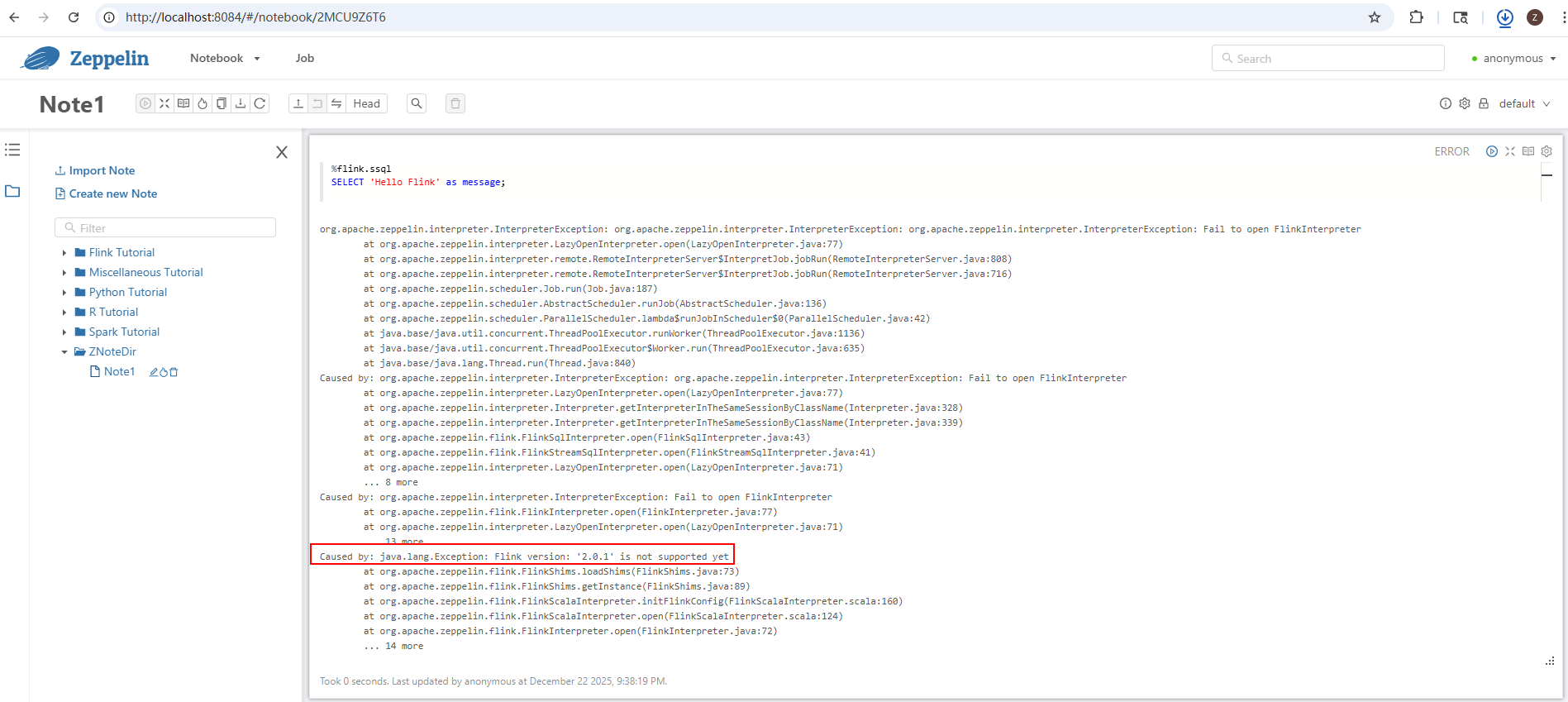Run the flink.ssql paragraph

tap(1492, 151)
